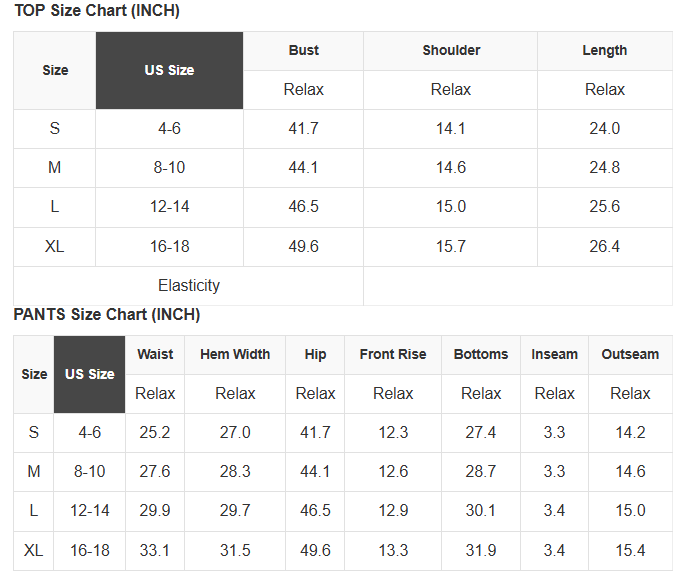Select the Shoulder column header
Screen dimensions: 676x571
451,51
